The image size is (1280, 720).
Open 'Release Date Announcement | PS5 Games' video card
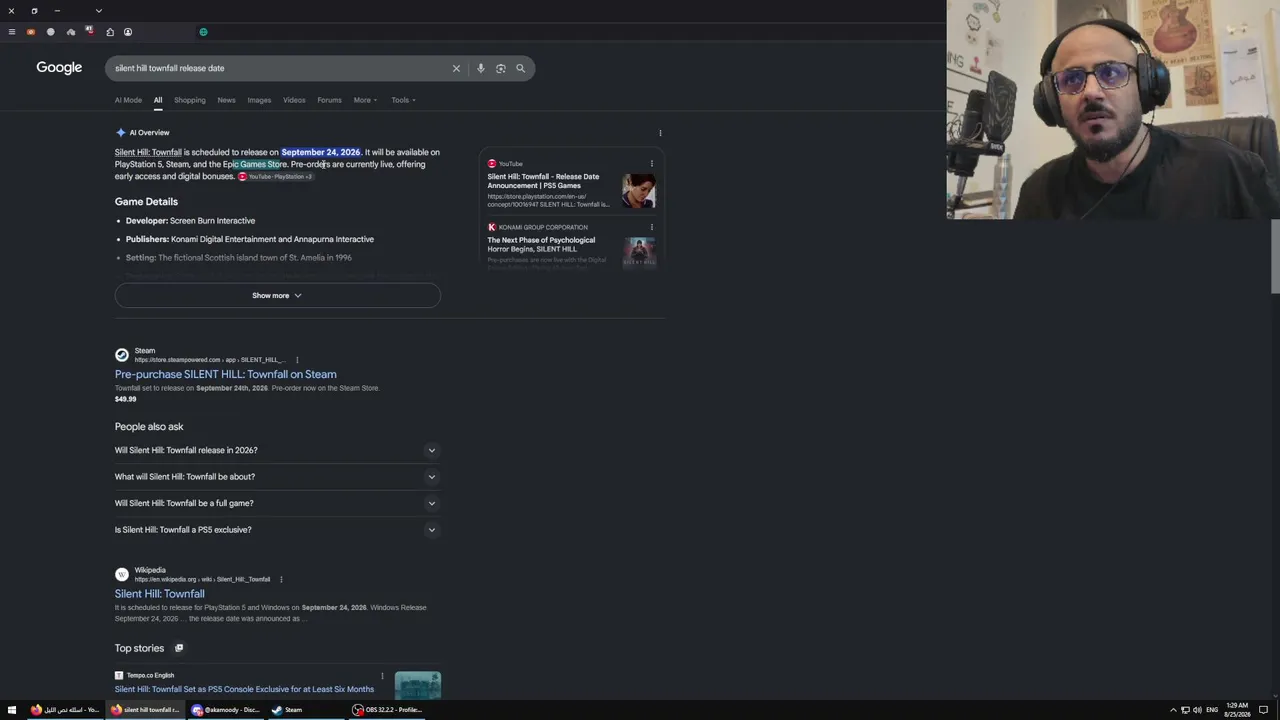543,181
